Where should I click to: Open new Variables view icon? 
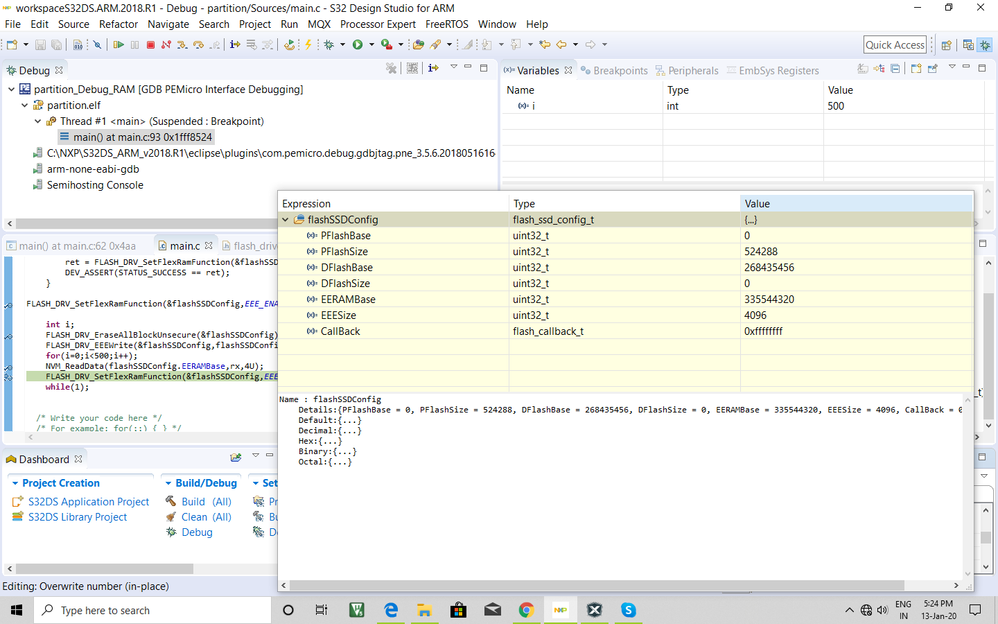coord(917,68)
